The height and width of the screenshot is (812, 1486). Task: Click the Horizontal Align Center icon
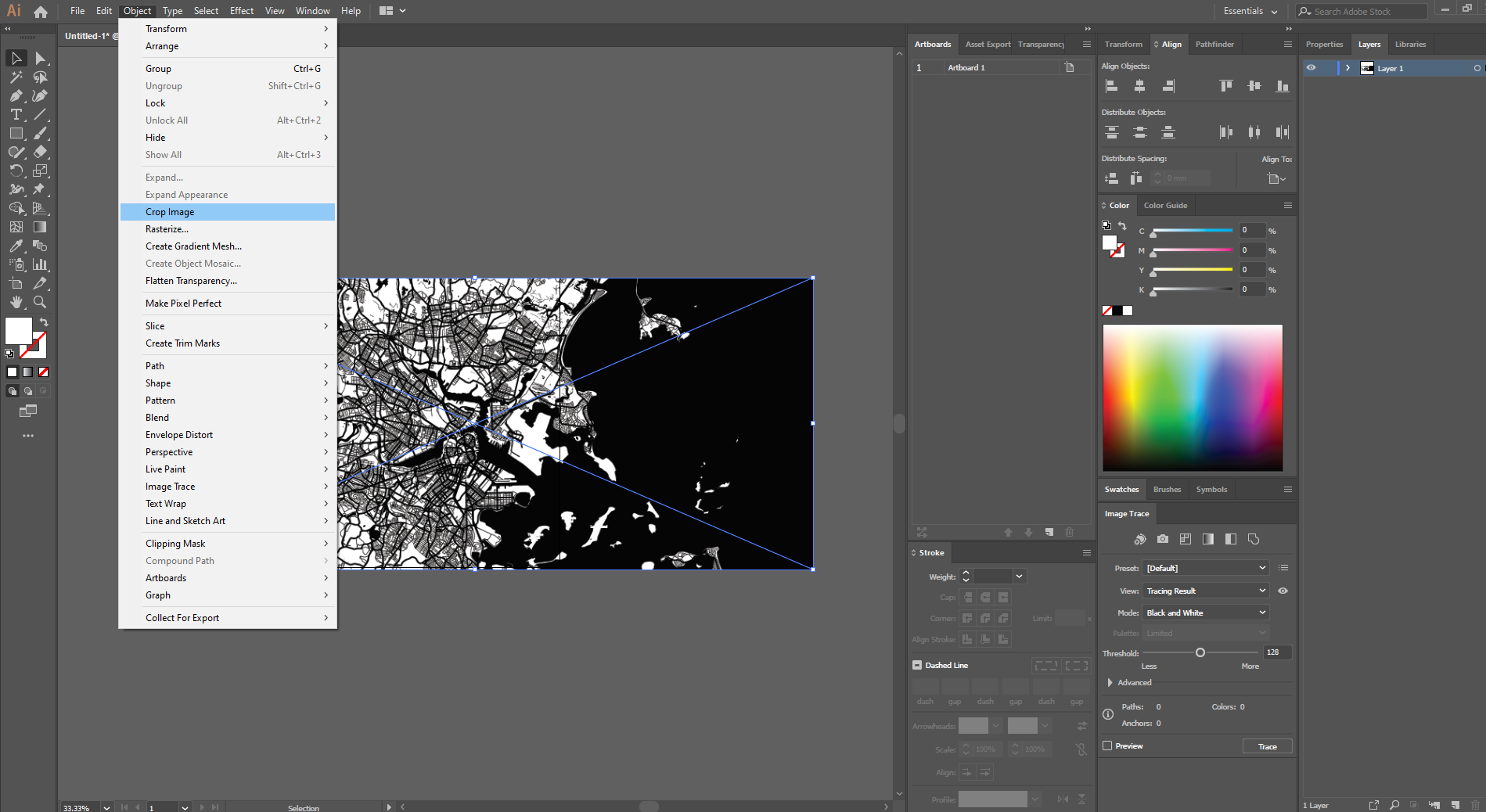[1139, 86]
